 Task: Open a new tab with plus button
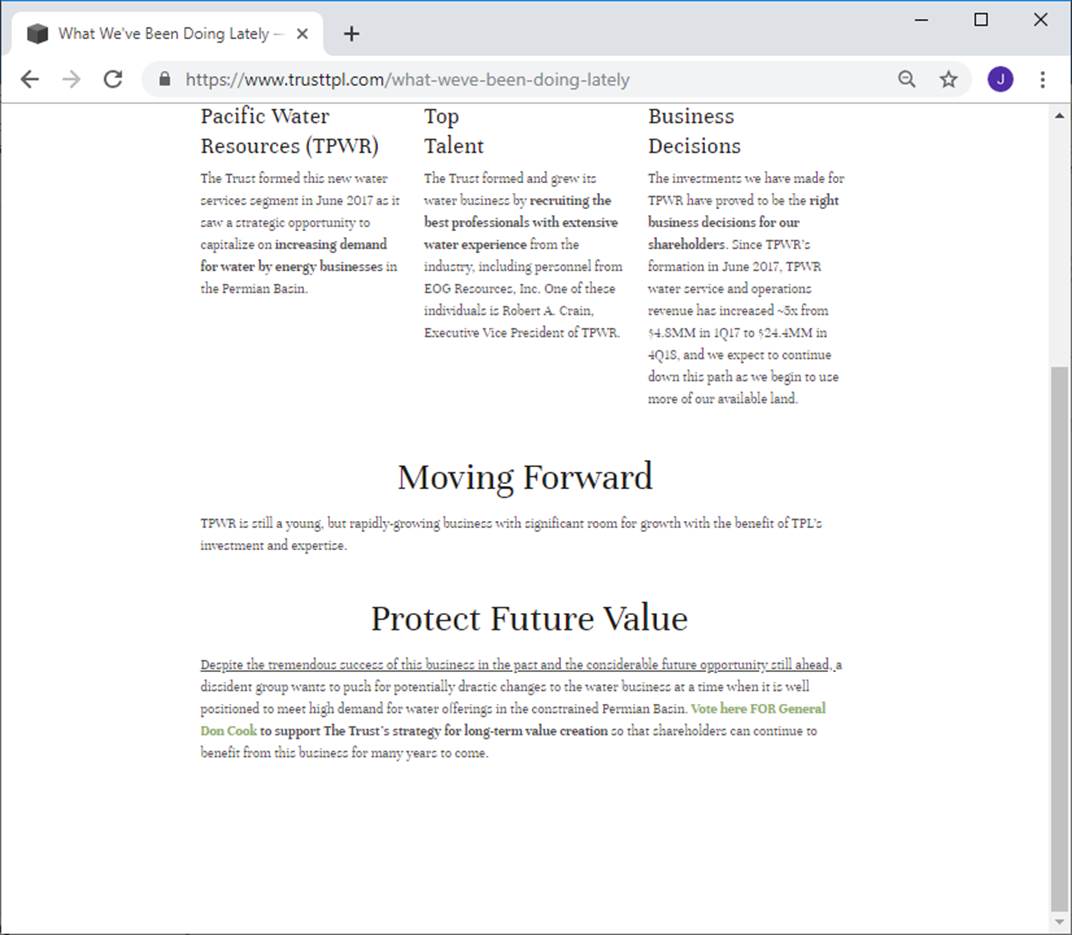[351, 34]
